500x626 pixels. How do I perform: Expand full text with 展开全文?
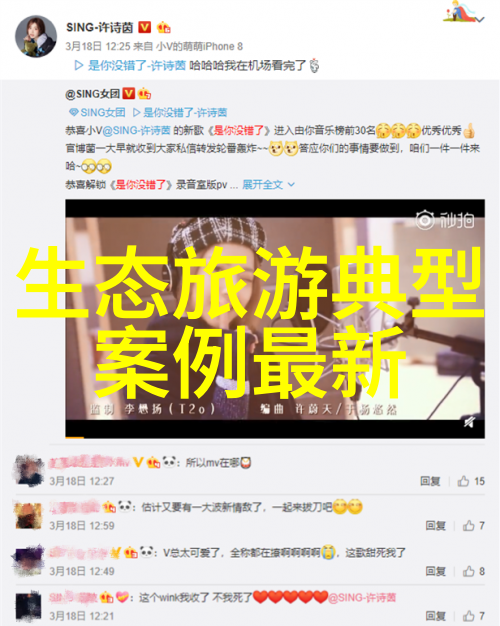pyautogui.click(x=263, y=184)
